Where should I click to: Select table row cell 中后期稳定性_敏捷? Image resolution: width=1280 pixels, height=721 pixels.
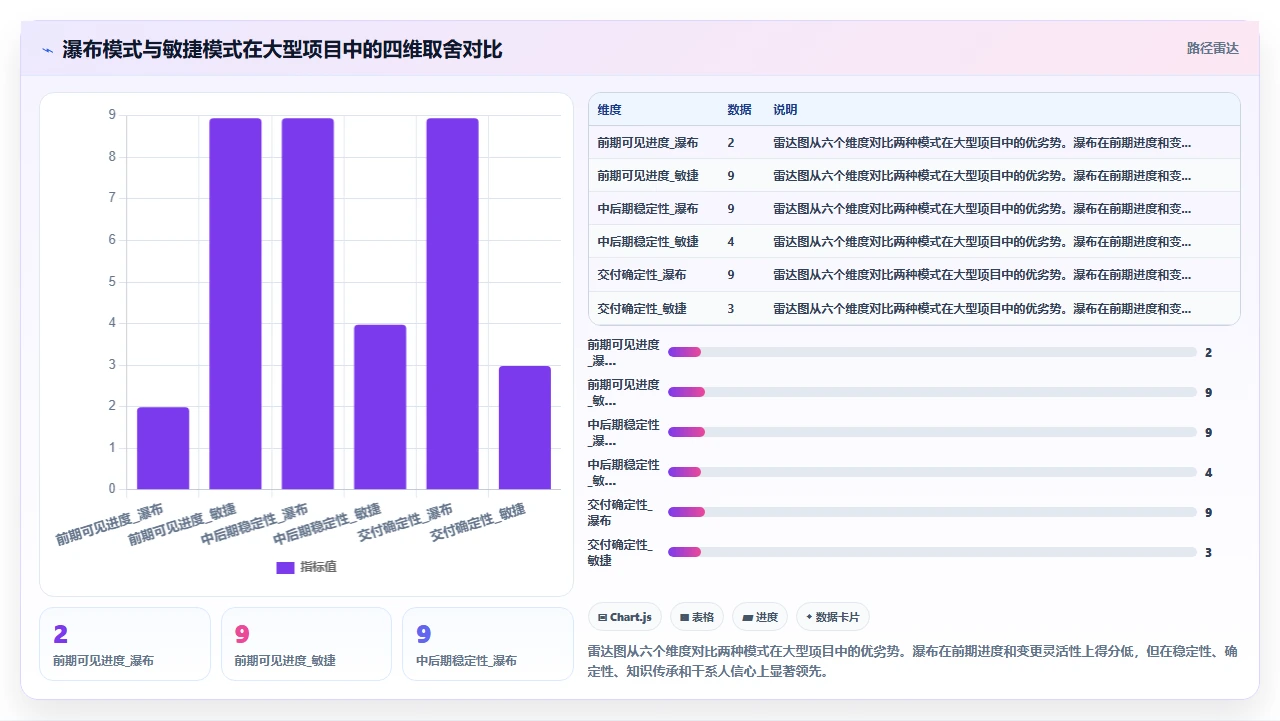(x=648, y=242)
